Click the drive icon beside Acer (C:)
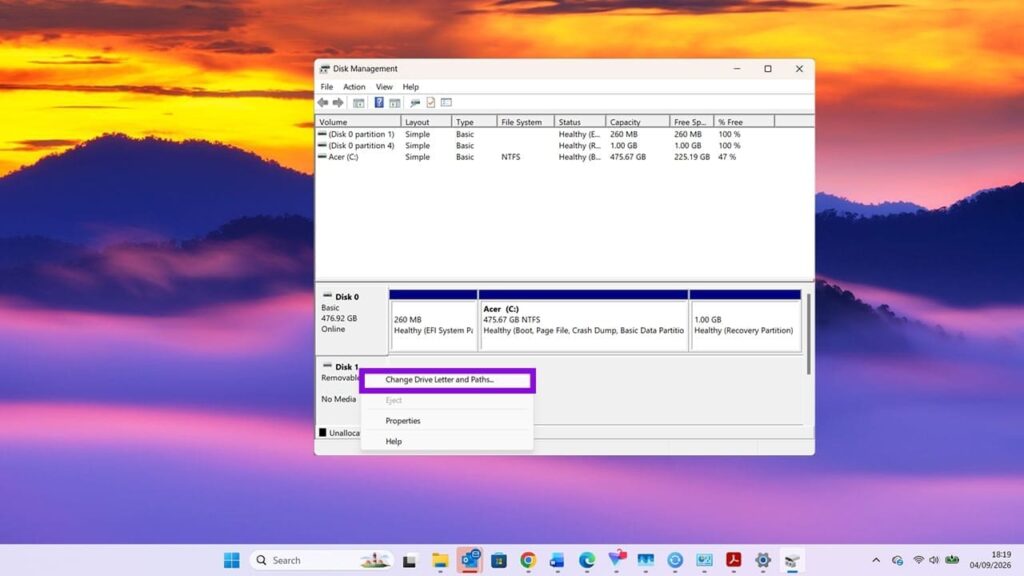This screenshot has width=1024, height=576. [x=322, y=157]
